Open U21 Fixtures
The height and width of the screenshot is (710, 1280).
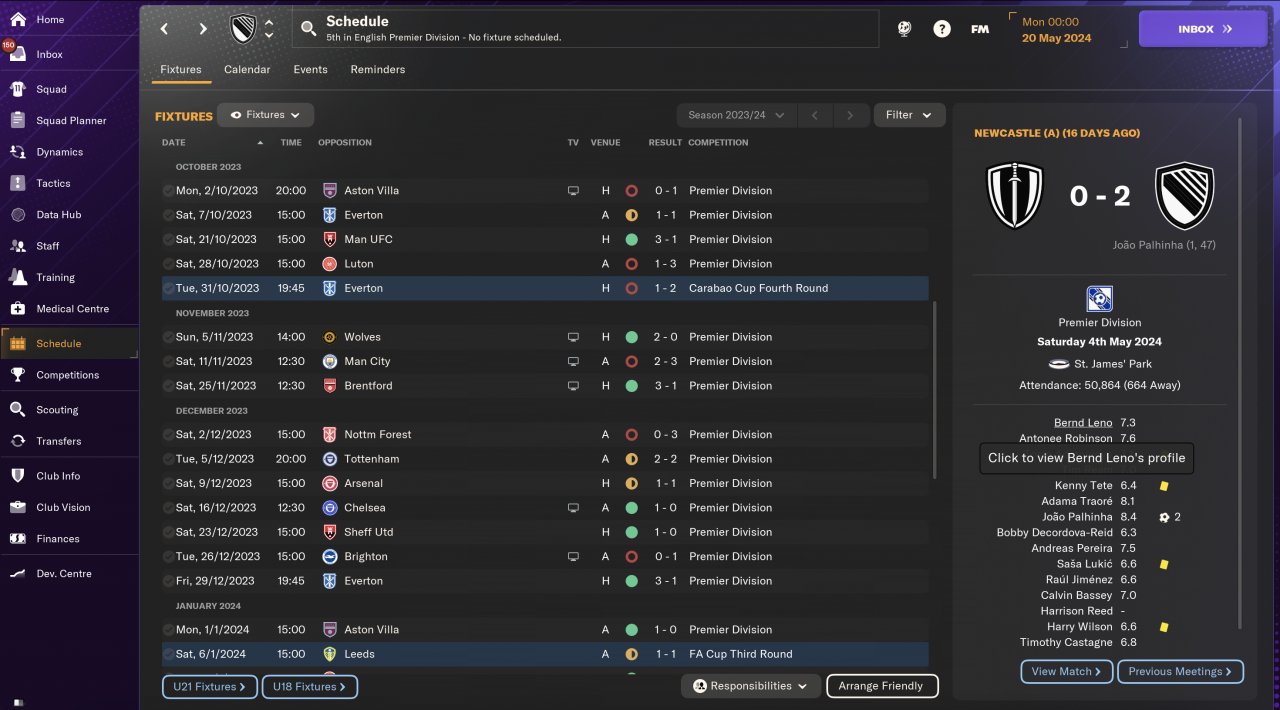coord(210,687)
